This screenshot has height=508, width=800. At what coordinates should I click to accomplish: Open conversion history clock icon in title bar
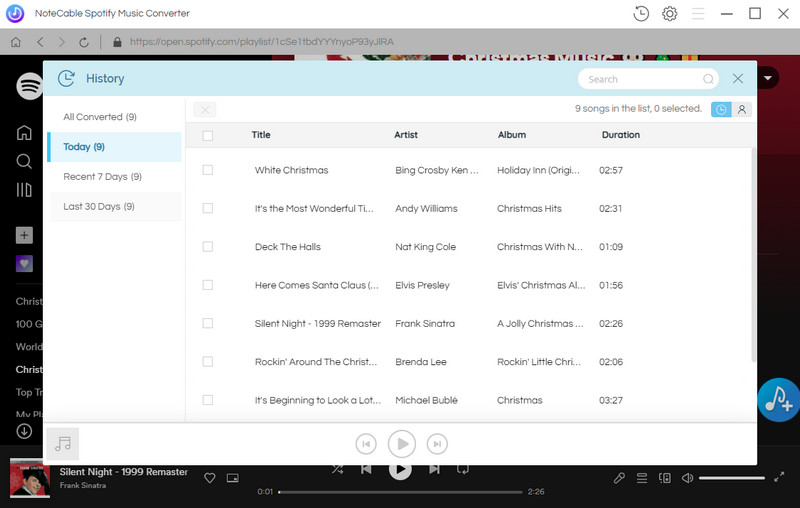click(x=641, y=14)
